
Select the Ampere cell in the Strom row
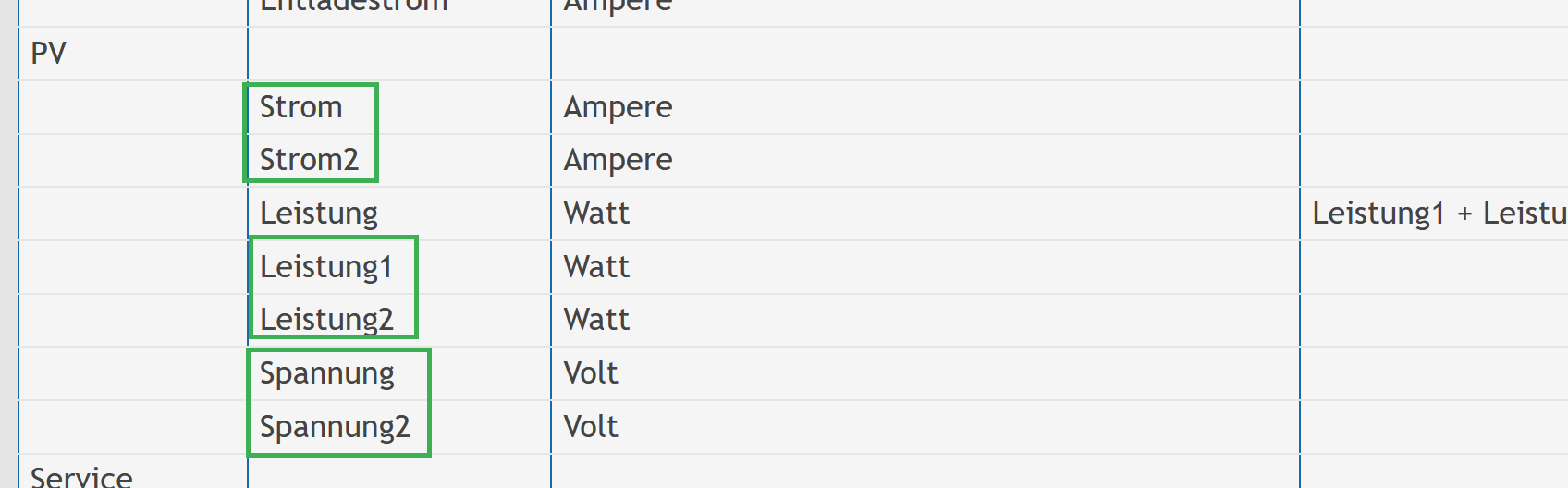click(x=619, y=107)
